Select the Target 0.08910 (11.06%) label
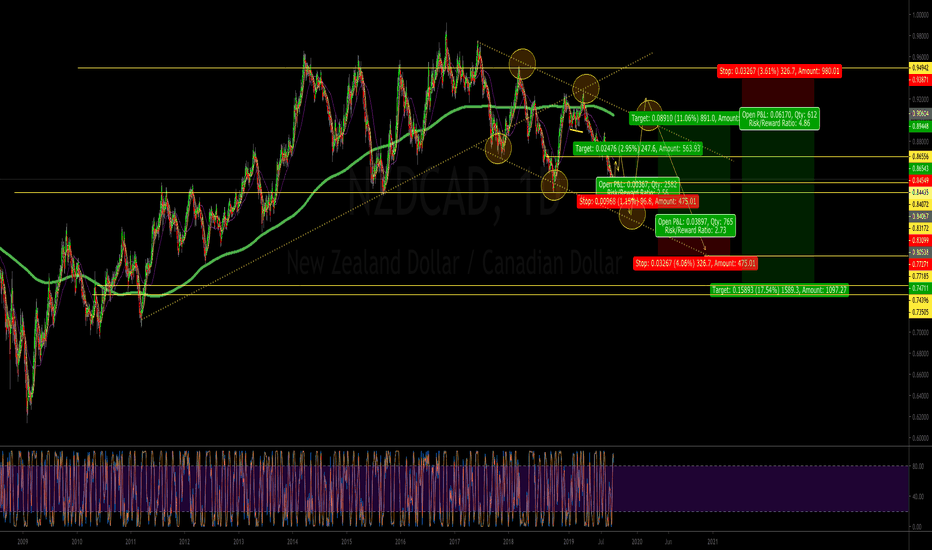The height and width of the screenshot is (550, 932). click(685, 118)
